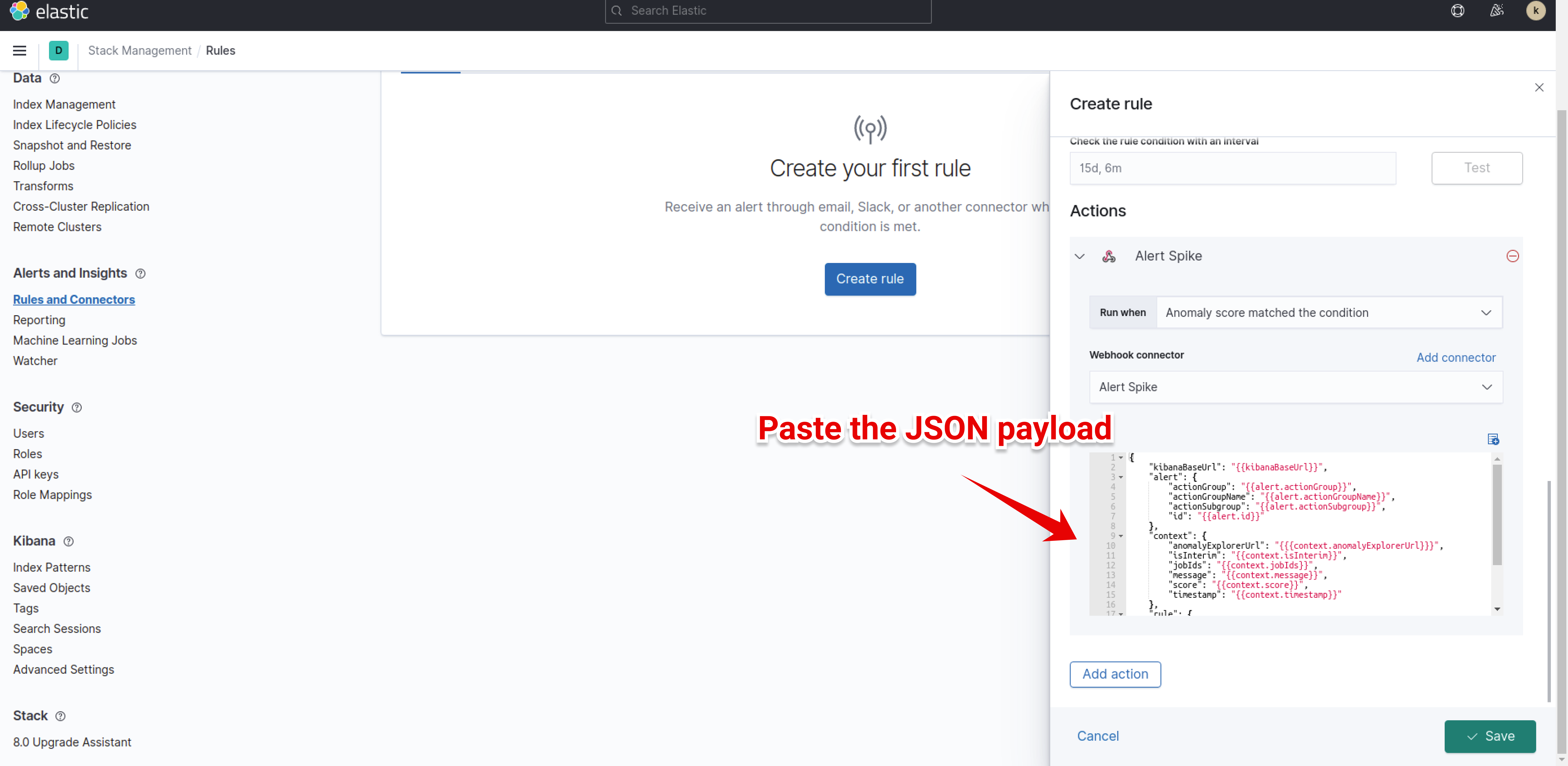Click the add variable icon above the JSON editor
This screenshot has height=766, width=1568.
tap(1493, 439)
